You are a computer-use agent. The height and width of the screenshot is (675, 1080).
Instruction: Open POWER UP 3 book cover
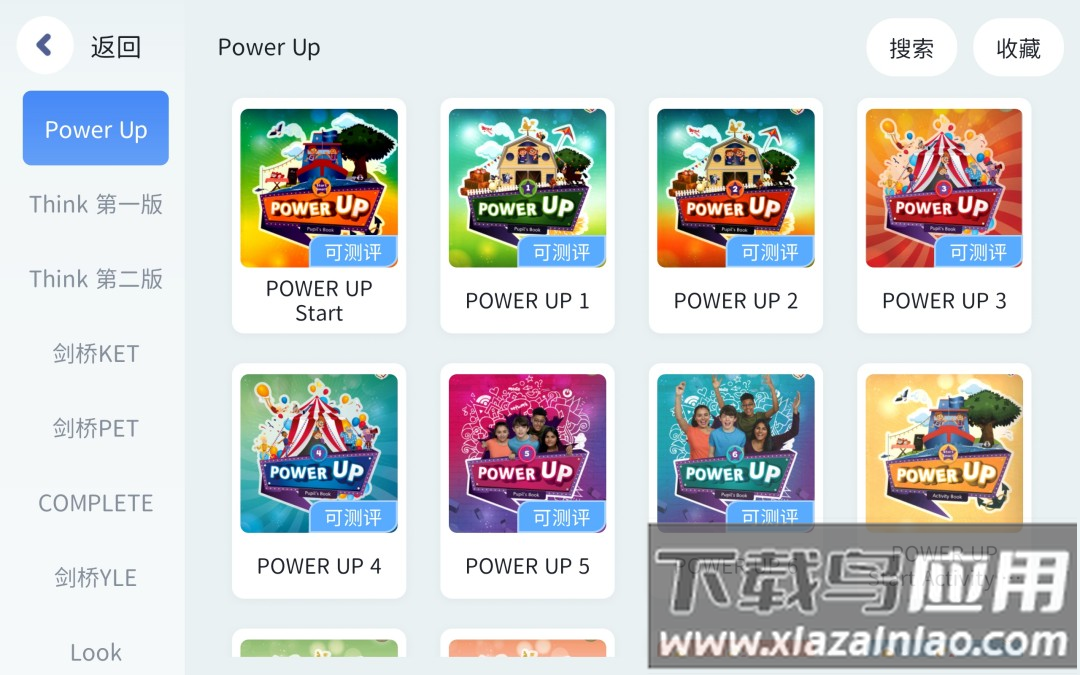tap(944, 188)
